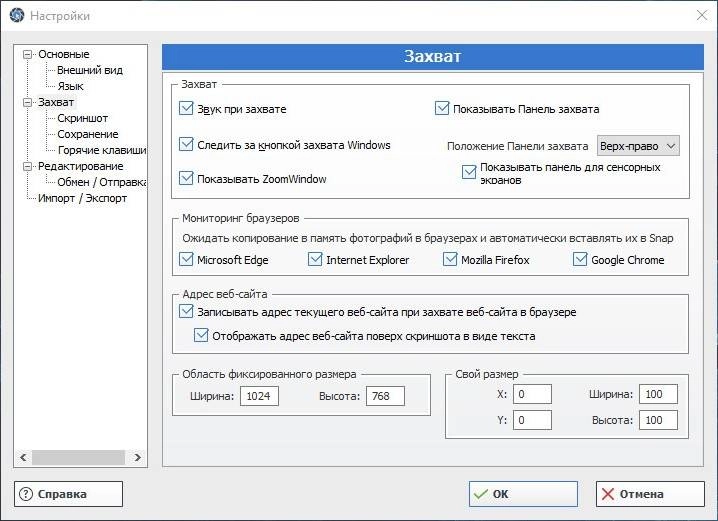The image size is (718, 521).
Task: Click fixed region Высота field 768
Action: tap(385, 396)
